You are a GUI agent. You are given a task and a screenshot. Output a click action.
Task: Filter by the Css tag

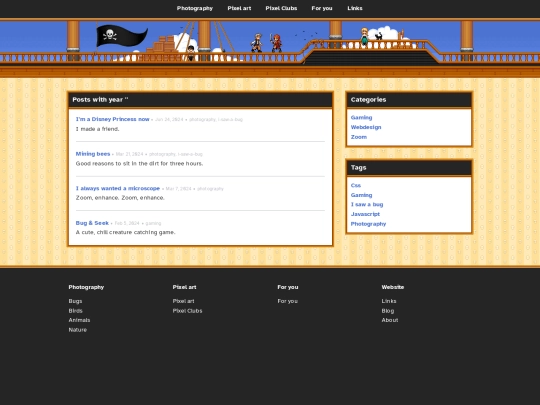(356, 185)
